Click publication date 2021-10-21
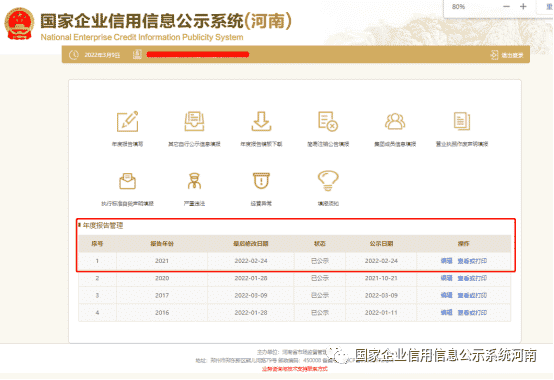 [381, 278]
